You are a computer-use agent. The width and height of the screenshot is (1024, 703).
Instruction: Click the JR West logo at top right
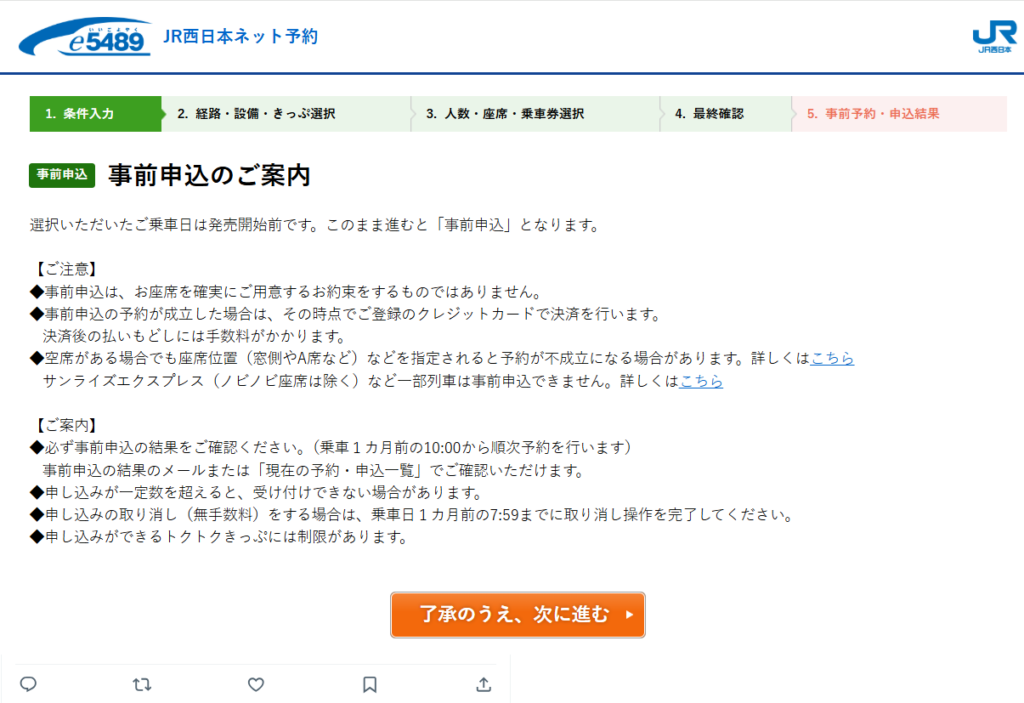click(x=993, y=37)
